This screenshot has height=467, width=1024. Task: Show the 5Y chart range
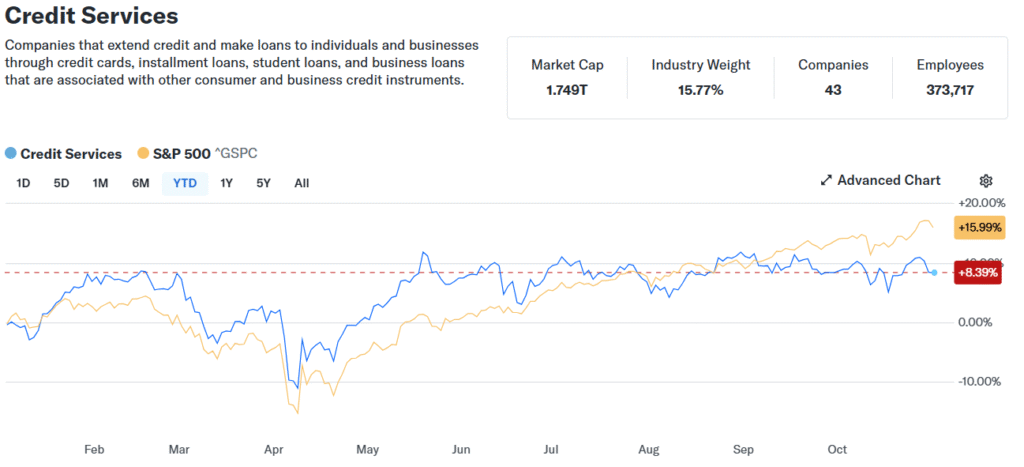coord(263,183)
